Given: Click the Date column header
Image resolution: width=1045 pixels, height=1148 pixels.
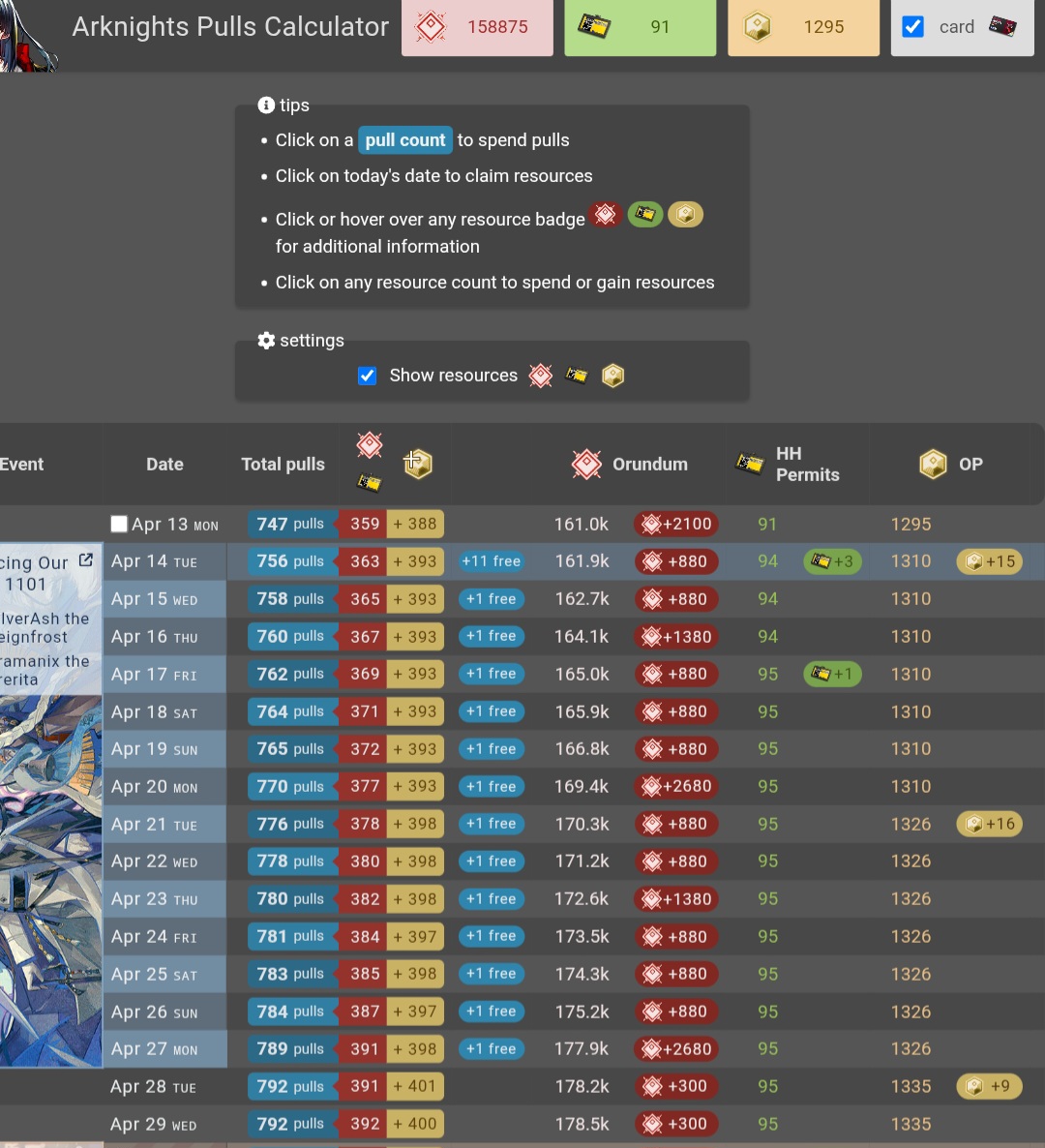Looking at the screenshot, I should [x=164, y=465].
